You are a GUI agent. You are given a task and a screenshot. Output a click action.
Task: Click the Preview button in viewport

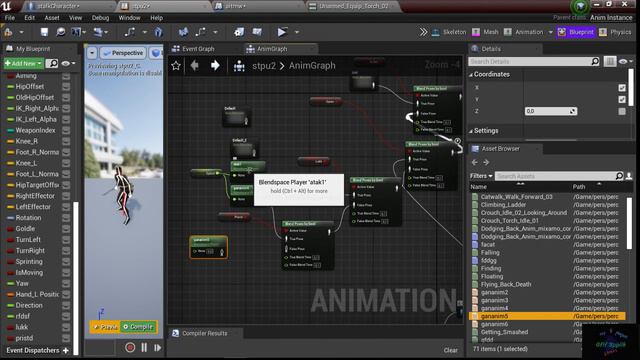pos(105,327)
